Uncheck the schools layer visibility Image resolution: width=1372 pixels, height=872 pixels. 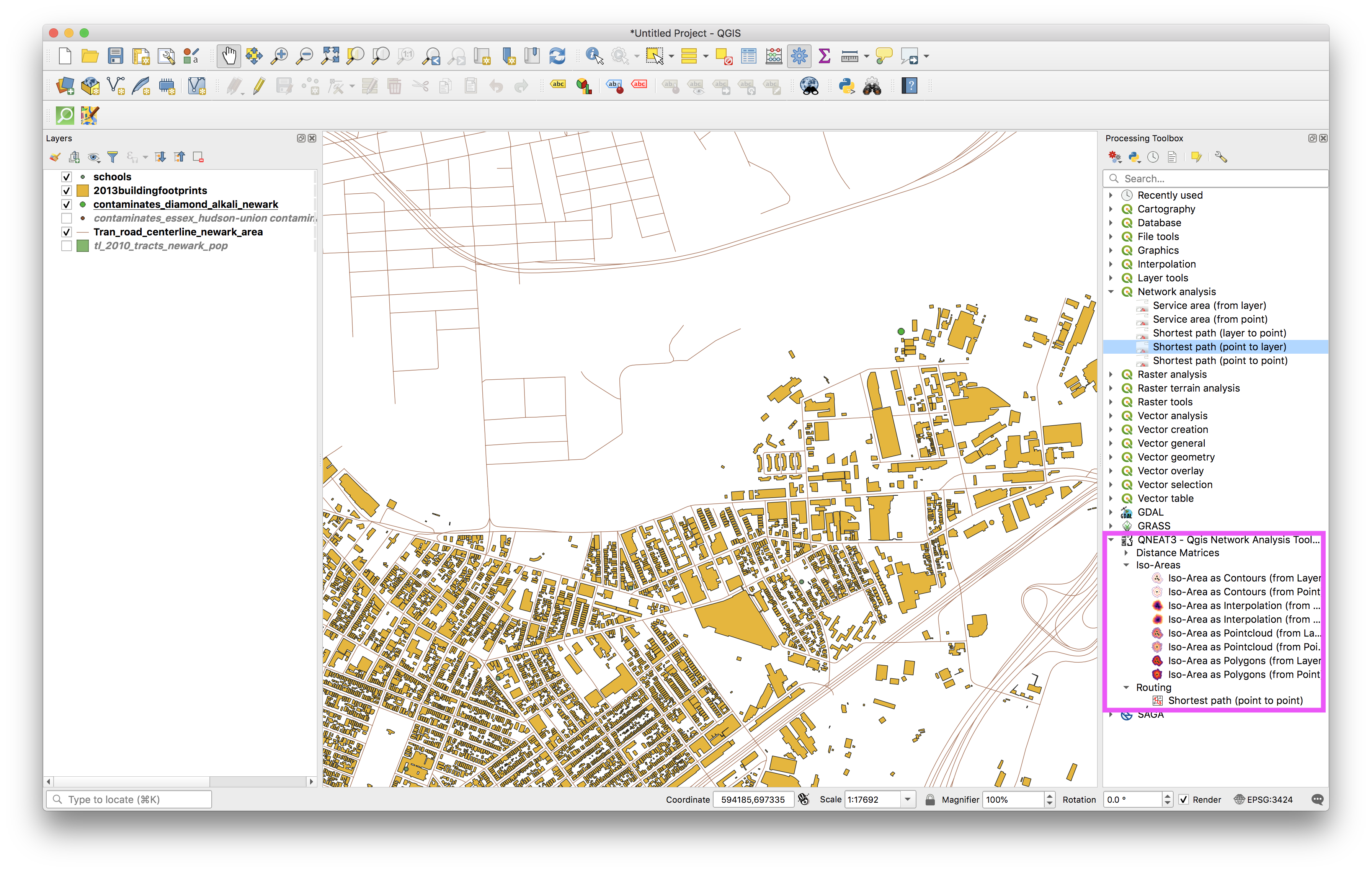[67, 177]
